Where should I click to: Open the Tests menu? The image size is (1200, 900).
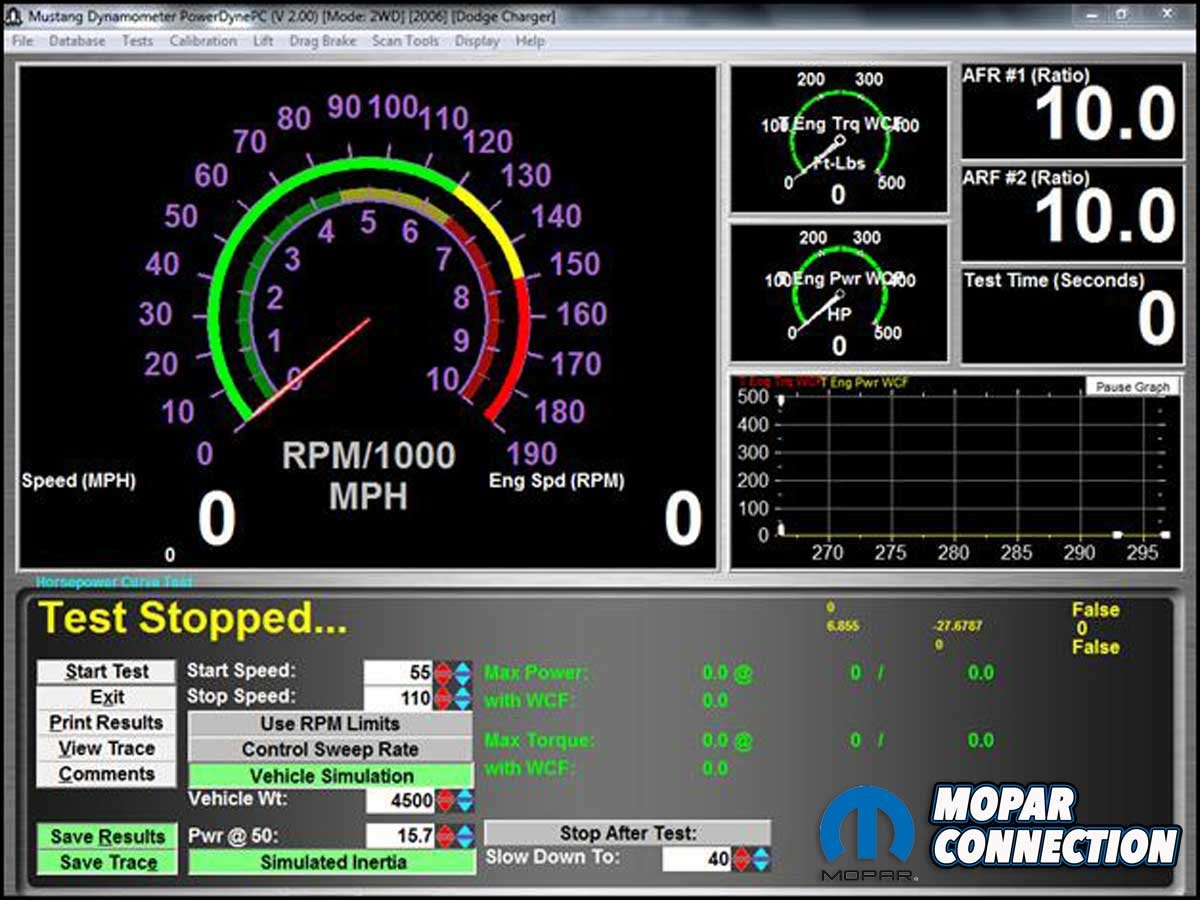click(137, 41)
